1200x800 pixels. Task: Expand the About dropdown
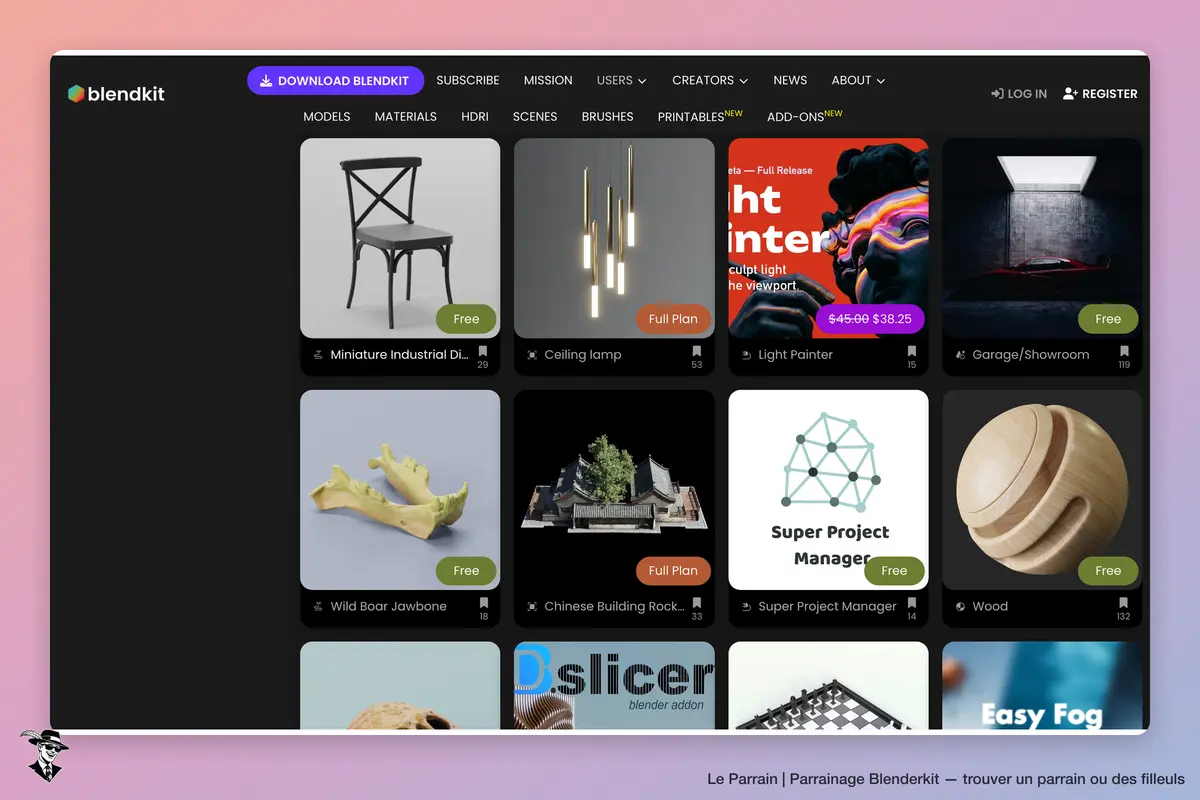click(858, 80)
